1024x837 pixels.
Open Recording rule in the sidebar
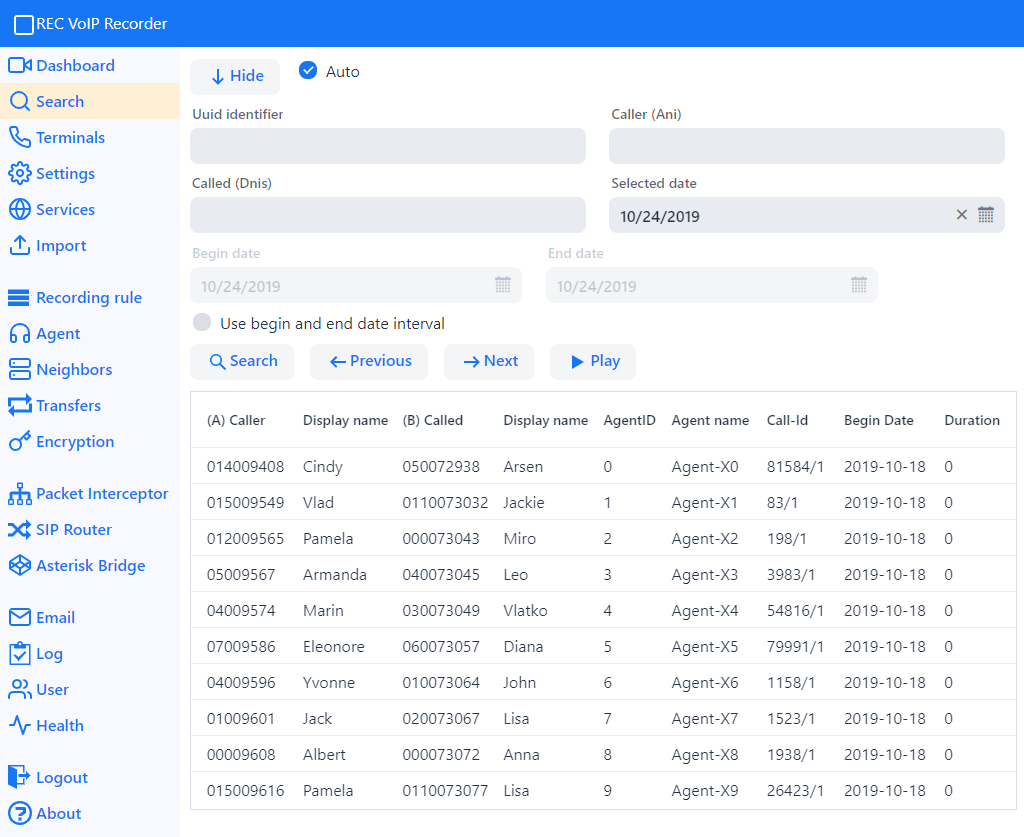[x=88, y=298]
